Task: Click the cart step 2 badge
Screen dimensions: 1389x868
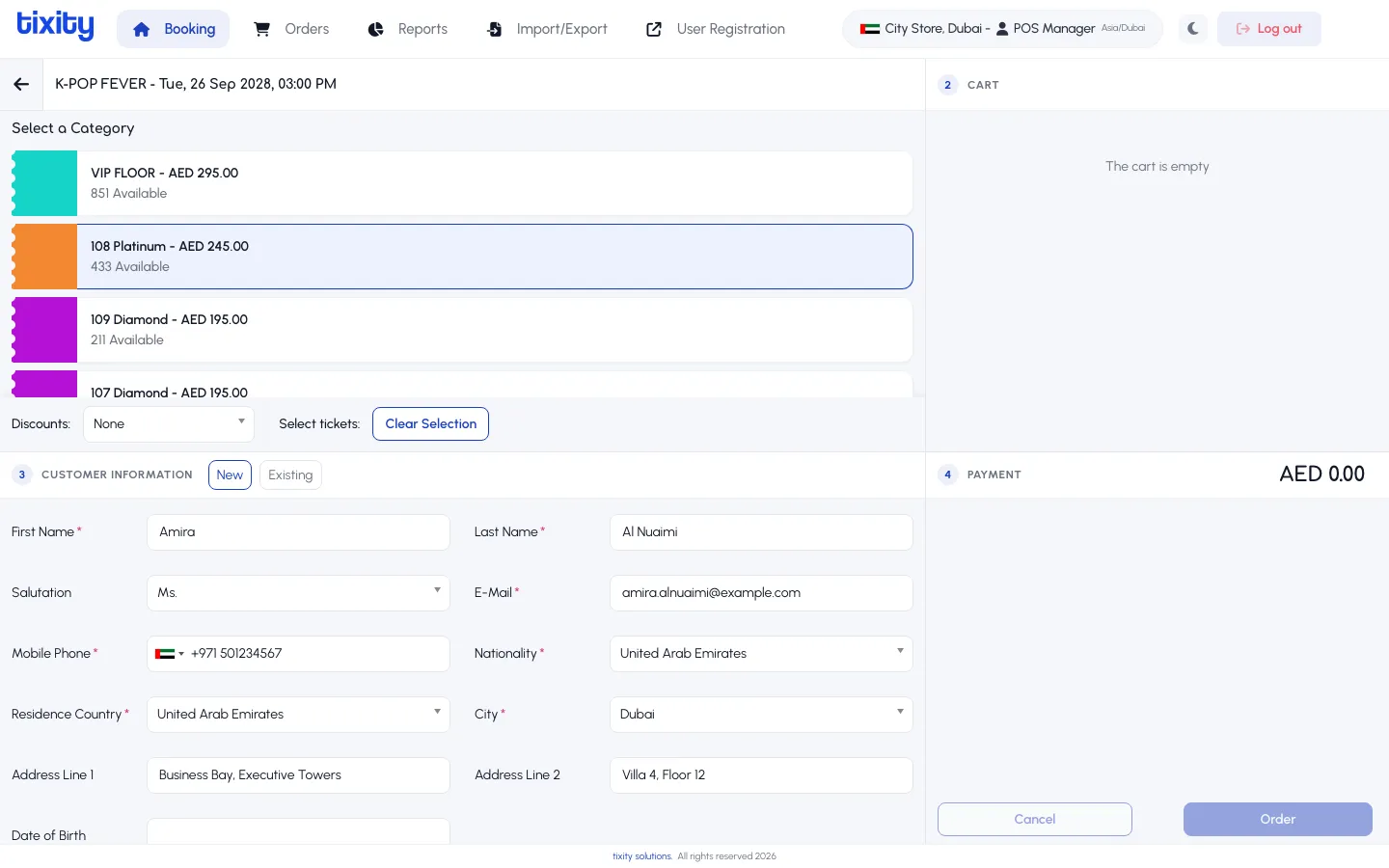Action: [948, 85]
